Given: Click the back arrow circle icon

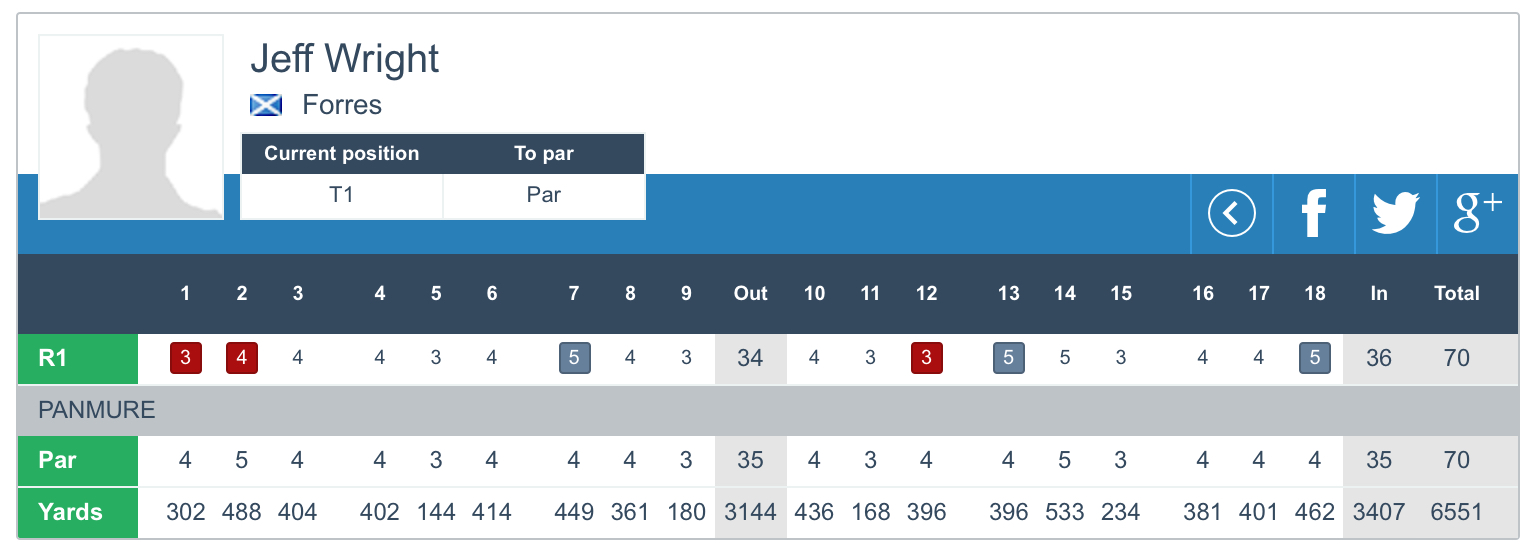Looking at the screenshot, I should [x=1231, y=213].
